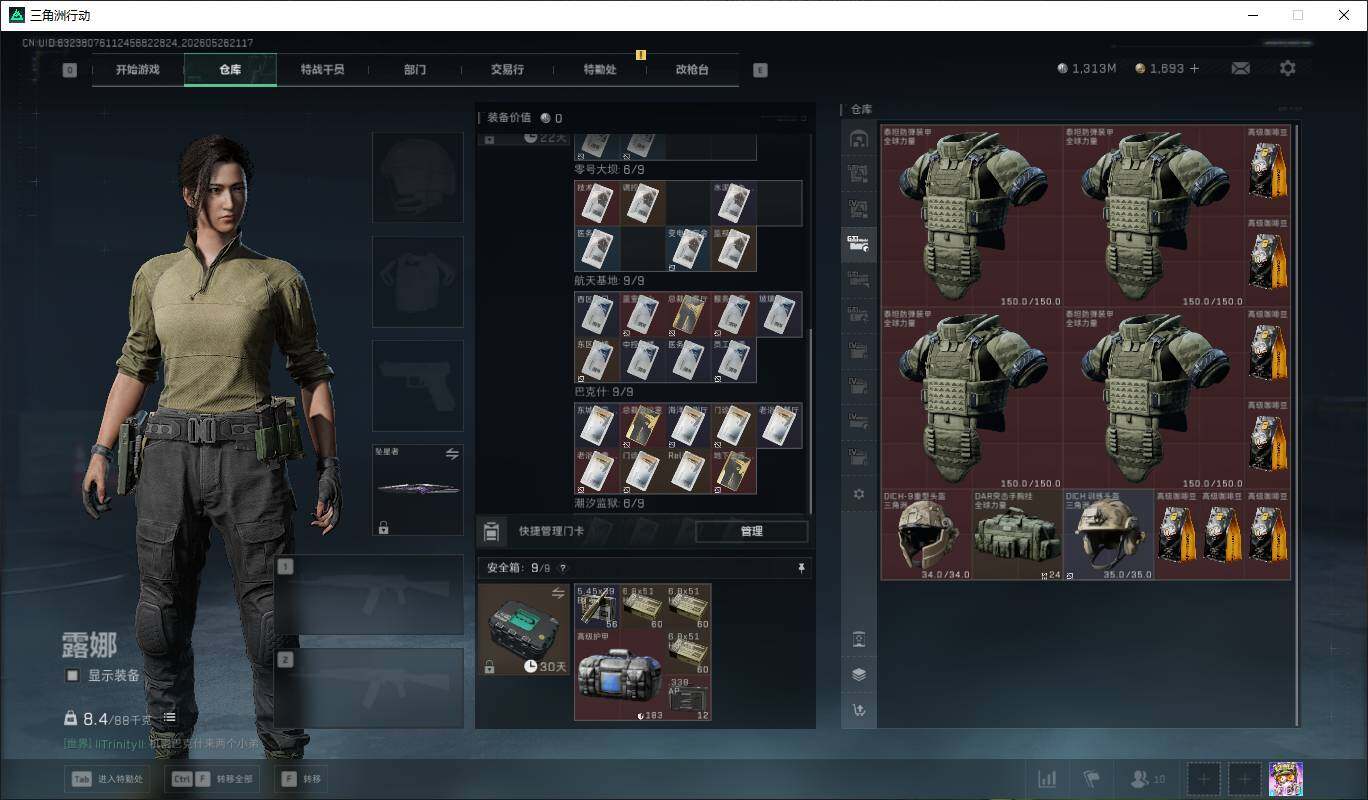Select the 仓库 tab

[x=230, y=70]
